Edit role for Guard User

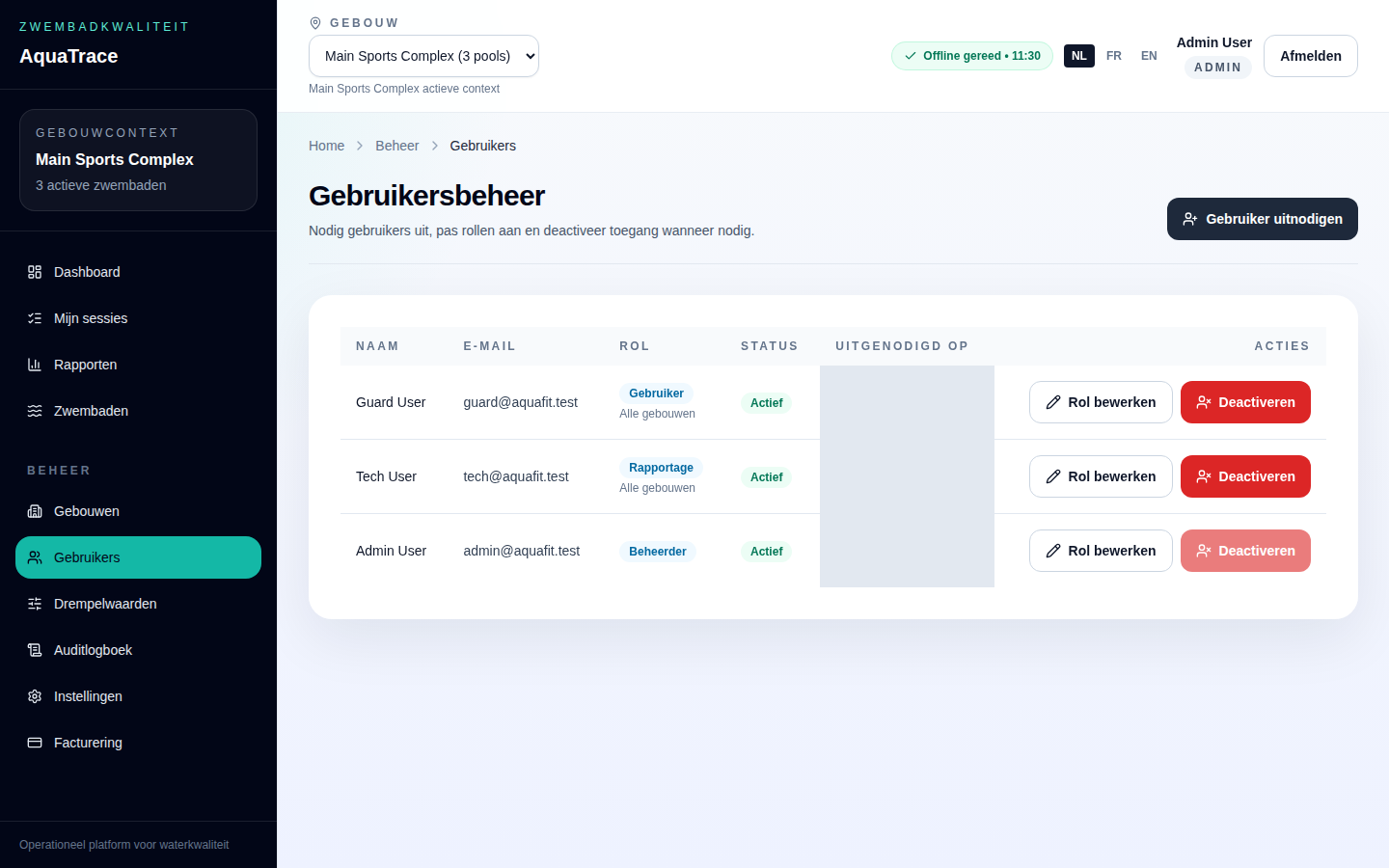coord(1101,402)
